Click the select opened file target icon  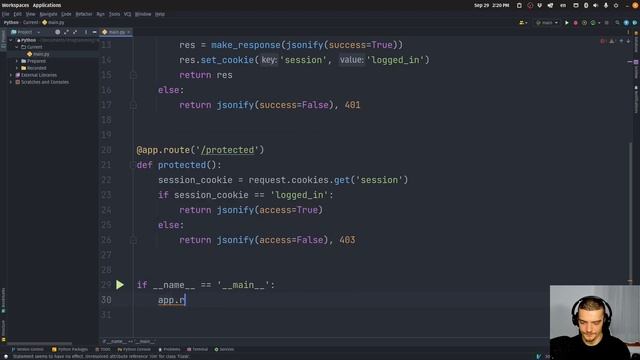pos(57,32)
